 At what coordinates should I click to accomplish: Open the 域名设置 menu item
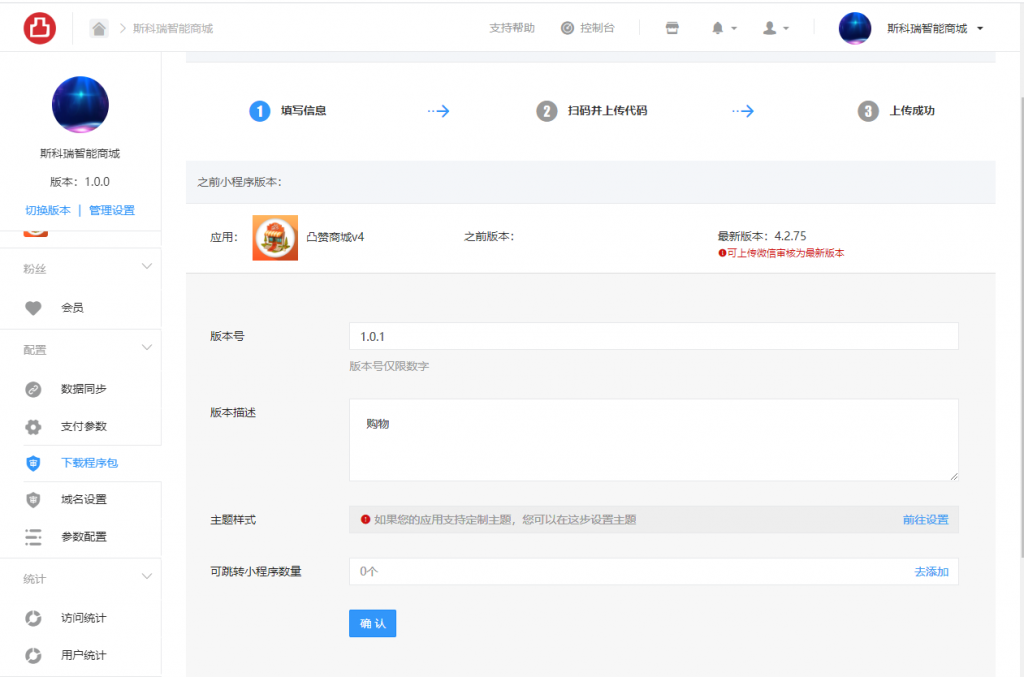pos(84,499)
